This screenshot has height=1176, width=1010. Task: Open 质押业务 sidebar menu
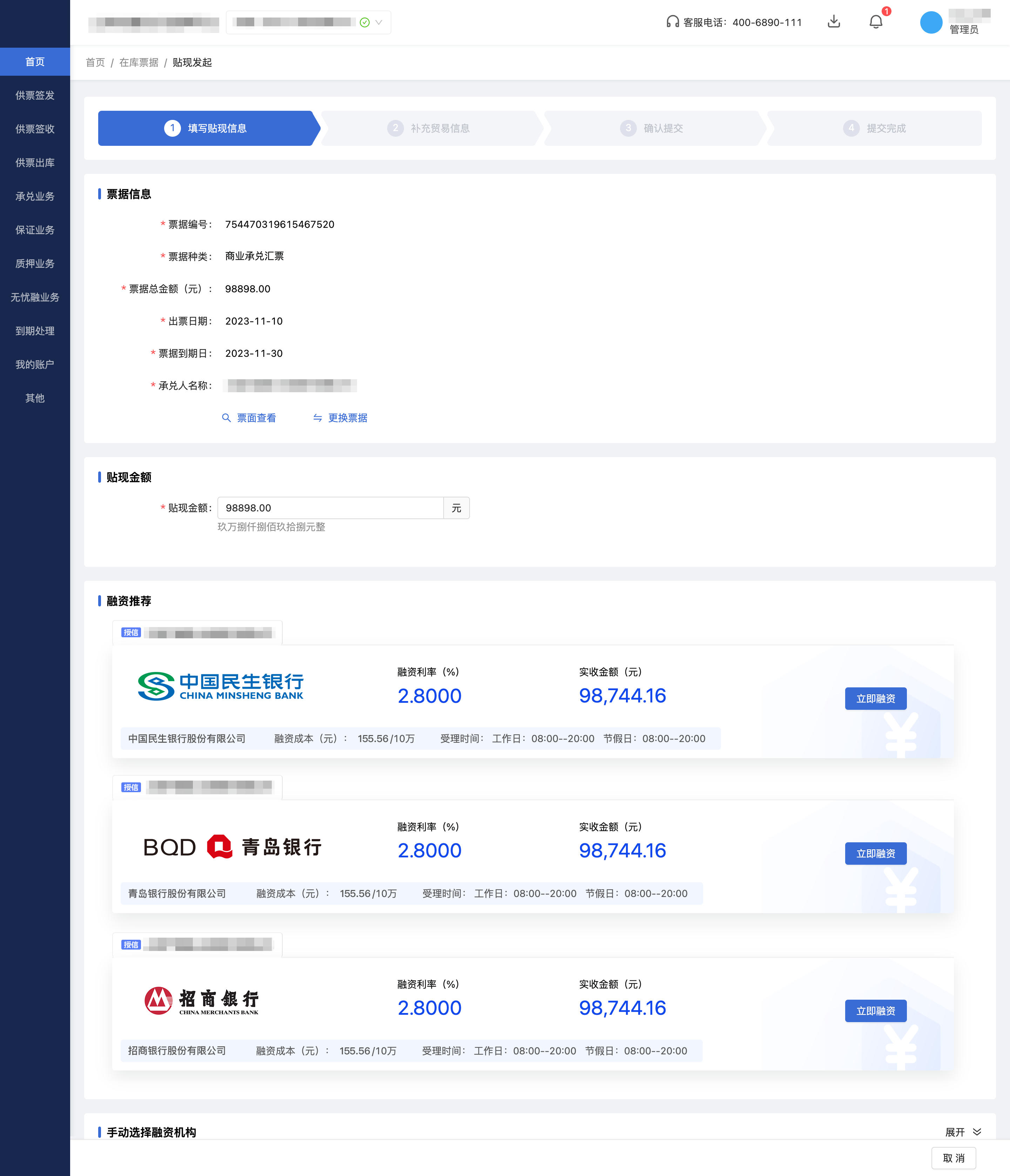click(35, 263)
